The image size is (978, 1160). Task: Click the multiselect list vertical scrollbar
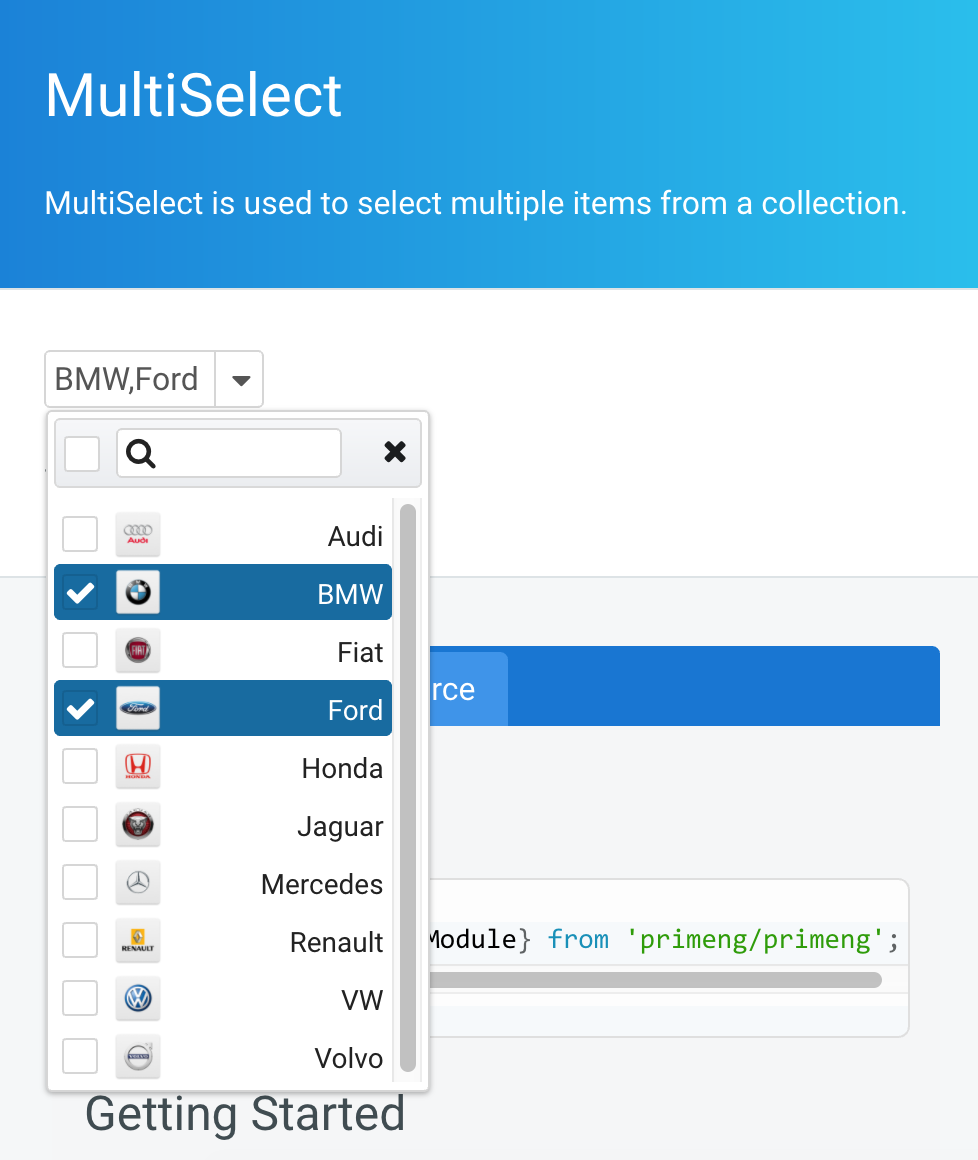point(408,788)
